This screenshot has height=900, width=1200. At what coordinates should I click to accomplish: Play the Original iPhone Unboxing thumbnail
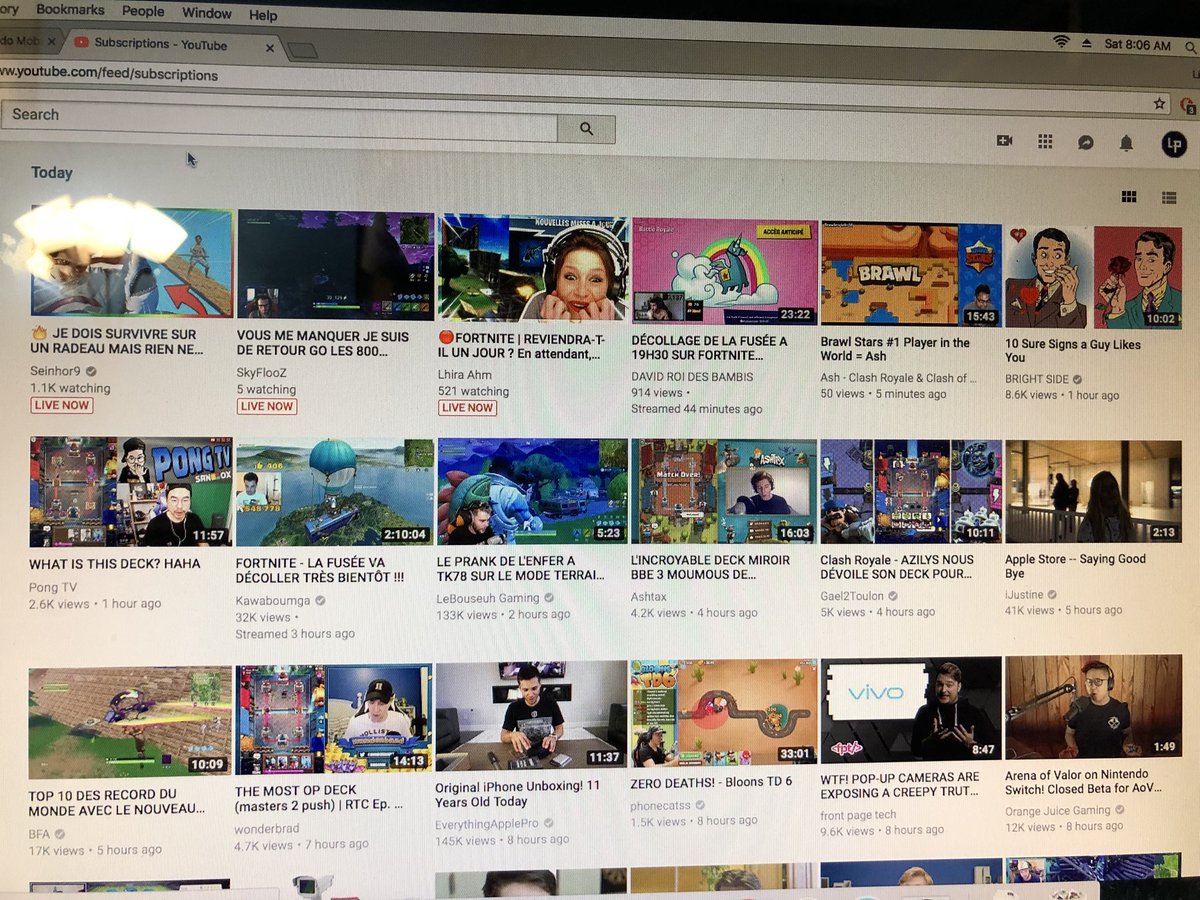pos(531,717)
